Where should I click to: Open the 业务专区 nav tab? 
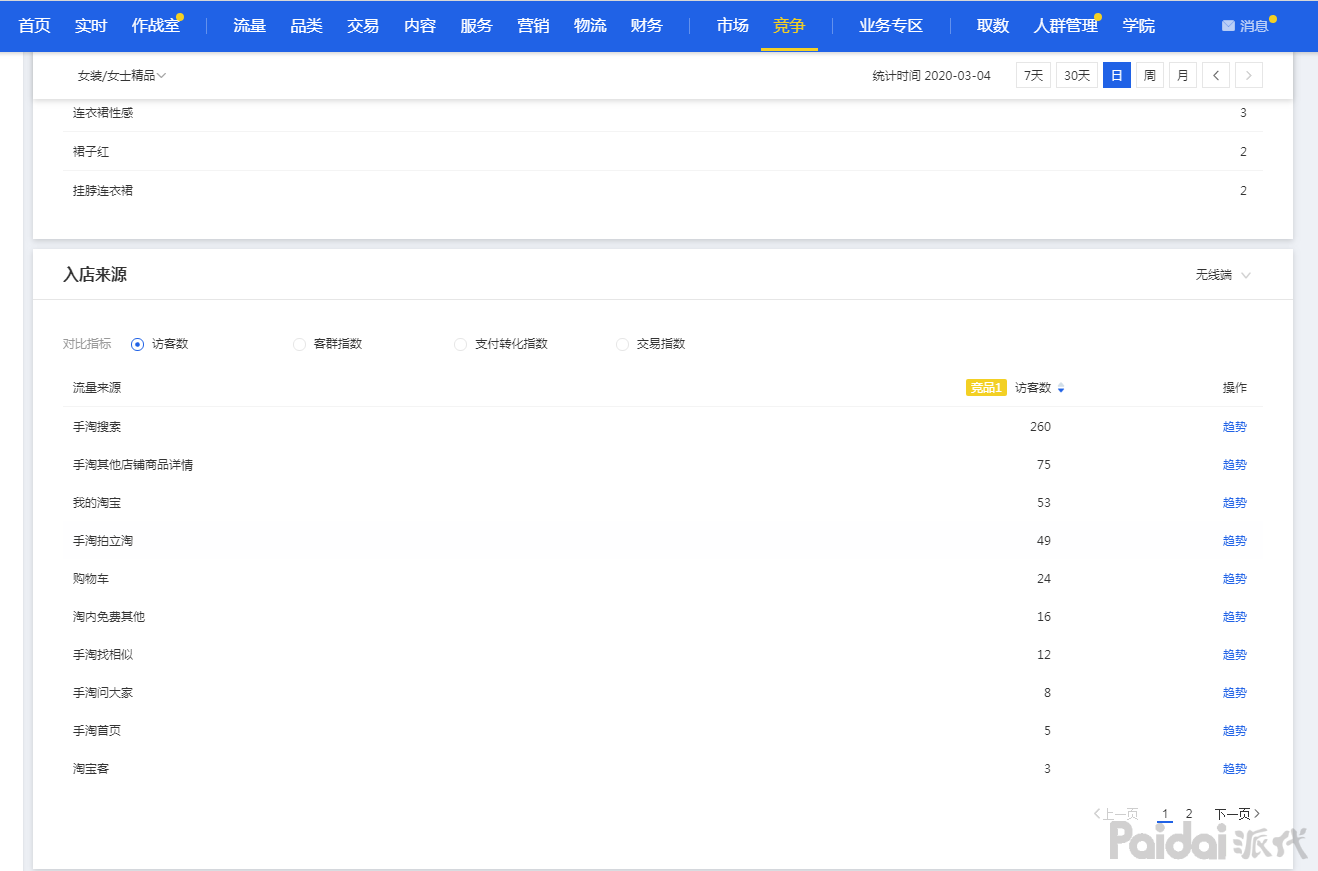[x=891, y=26]
